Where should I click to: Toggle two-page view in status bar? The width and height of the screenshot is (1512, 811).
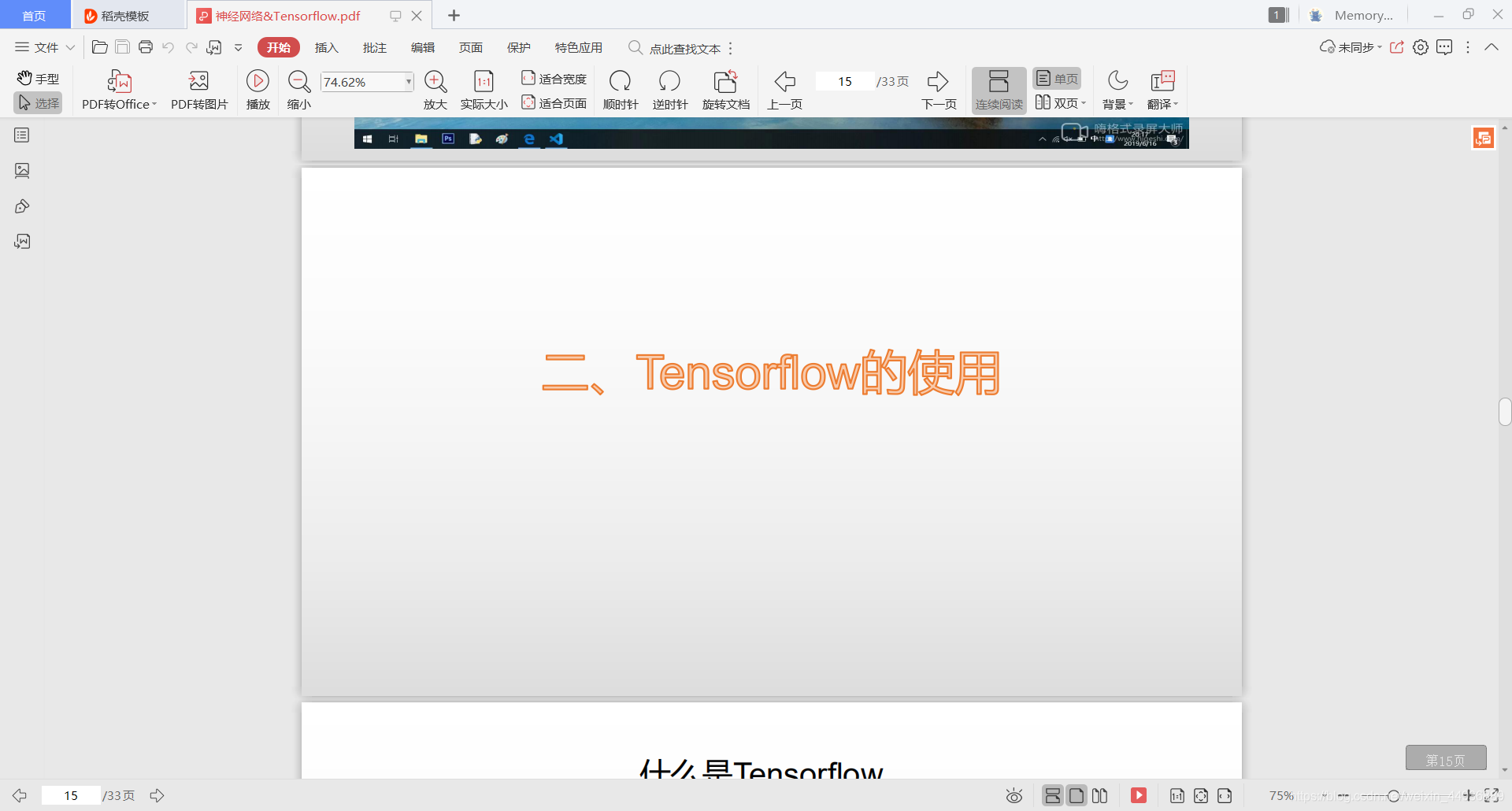click(1100, 796)
